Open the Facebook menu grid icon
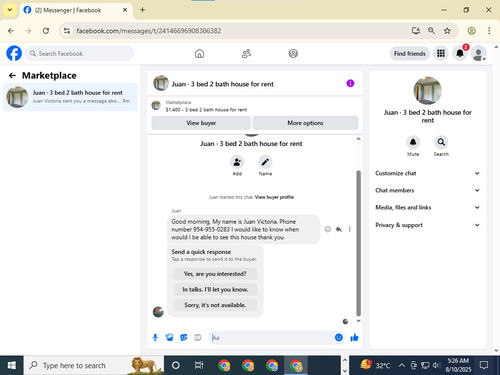 pos(441,53)
